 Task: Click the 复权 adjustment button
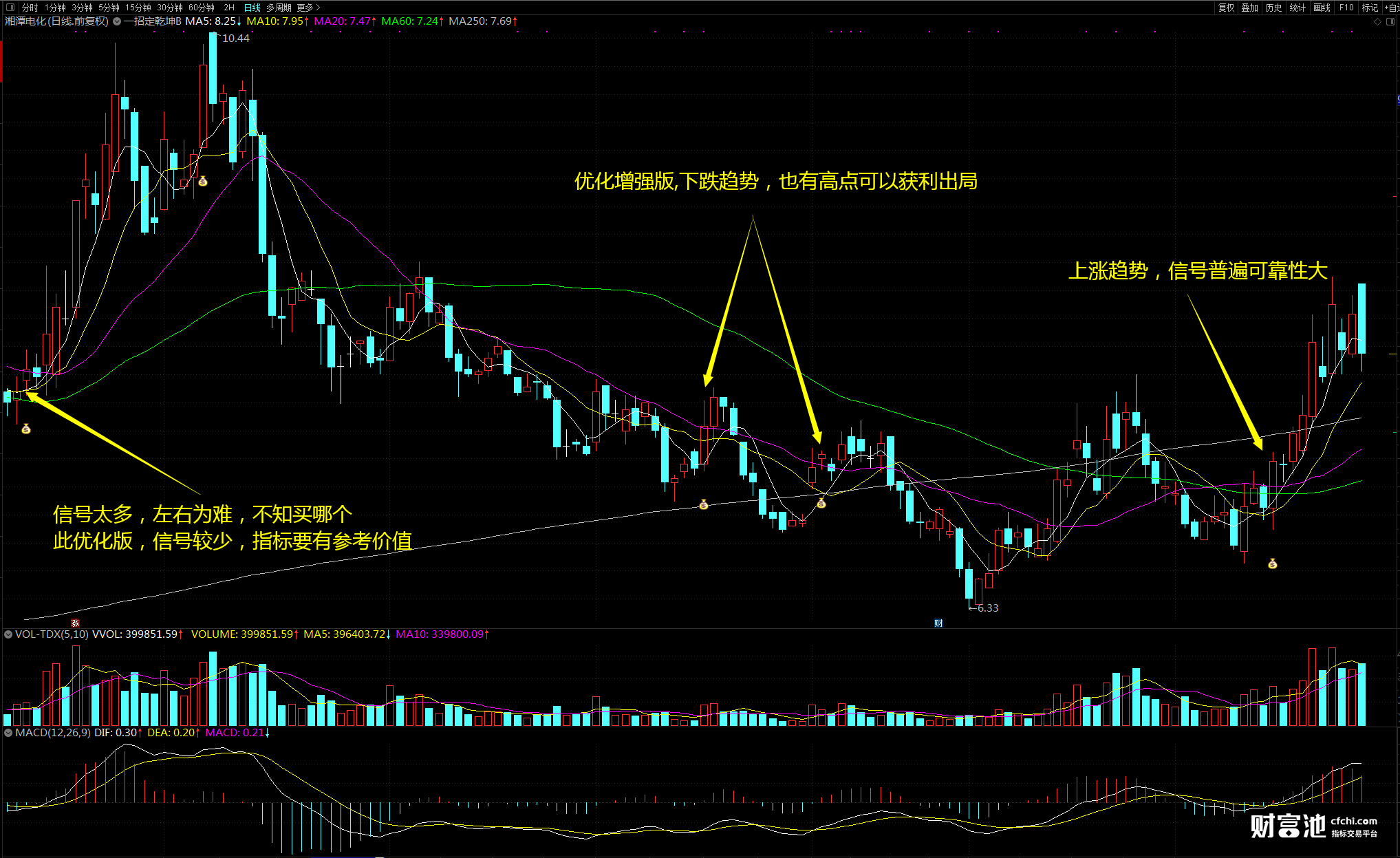click(x=1226, y=8)
